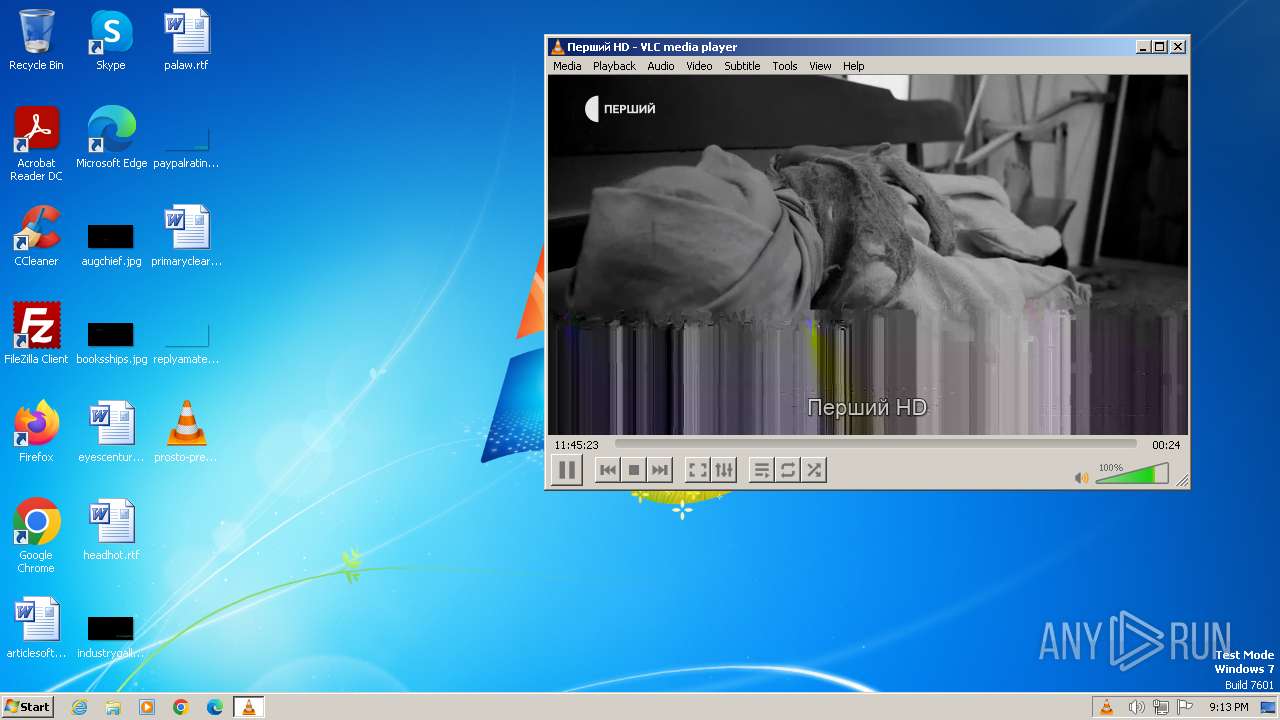Open the Video menu
Screen dimensions: 1280x720
[699, 66]
